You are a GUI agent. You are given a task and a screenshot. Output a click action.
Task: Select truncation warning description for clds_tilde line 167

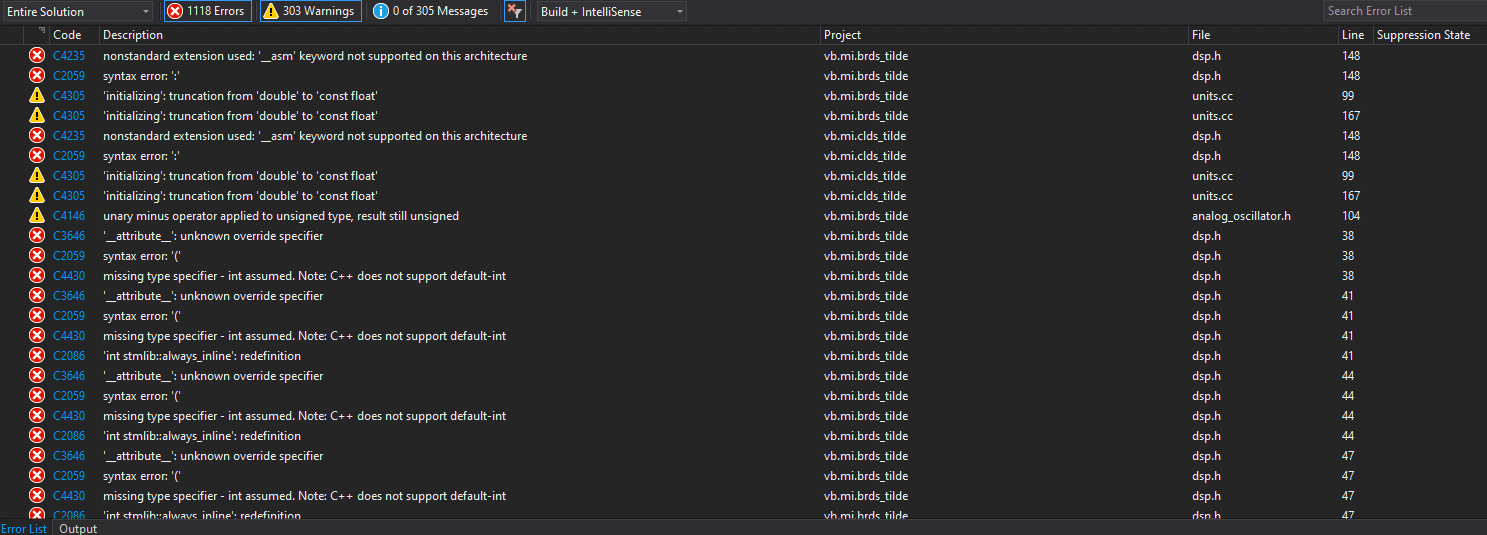point(240,196)
